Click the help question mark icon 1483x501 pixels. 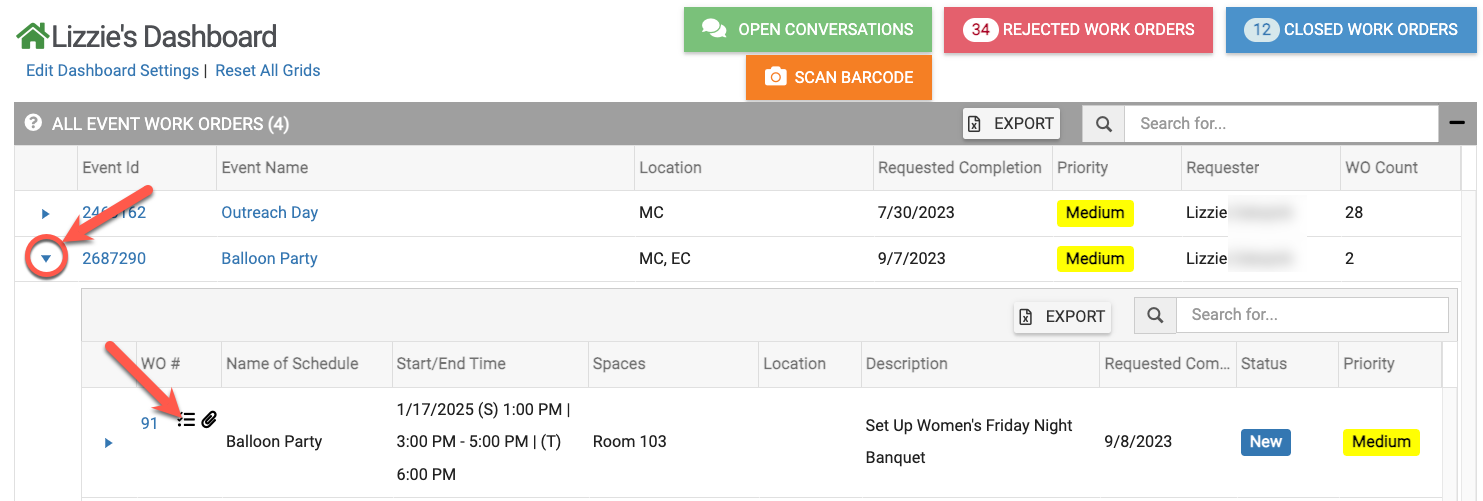33,124
